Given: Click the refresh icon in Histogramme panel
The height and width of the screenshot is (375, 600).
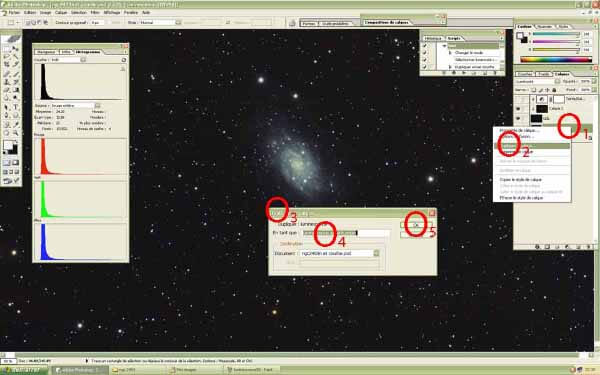Looking at the screenshot, I should pos(124,60).
